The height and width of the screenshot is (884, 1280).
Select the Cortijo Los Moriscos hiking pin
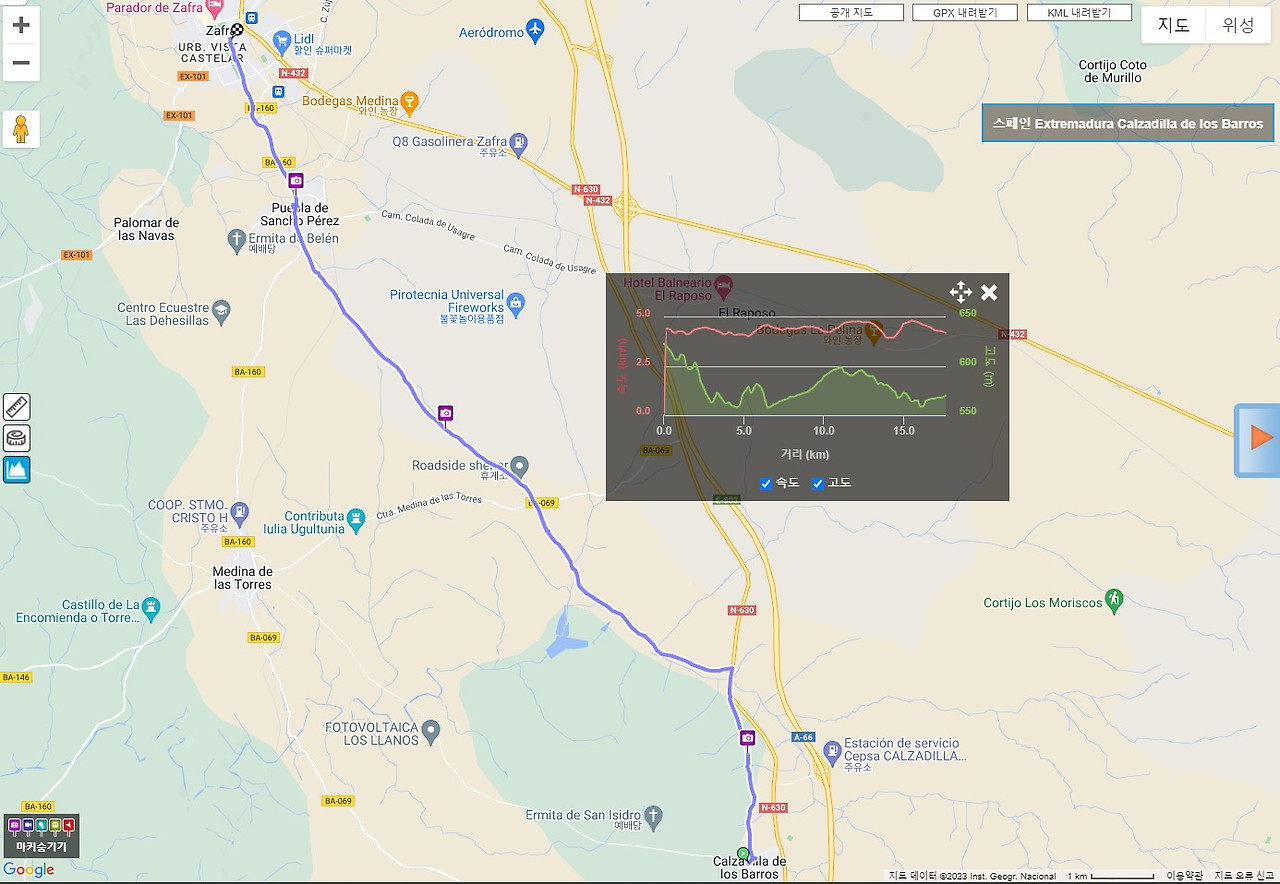[x=1115, y=601]
